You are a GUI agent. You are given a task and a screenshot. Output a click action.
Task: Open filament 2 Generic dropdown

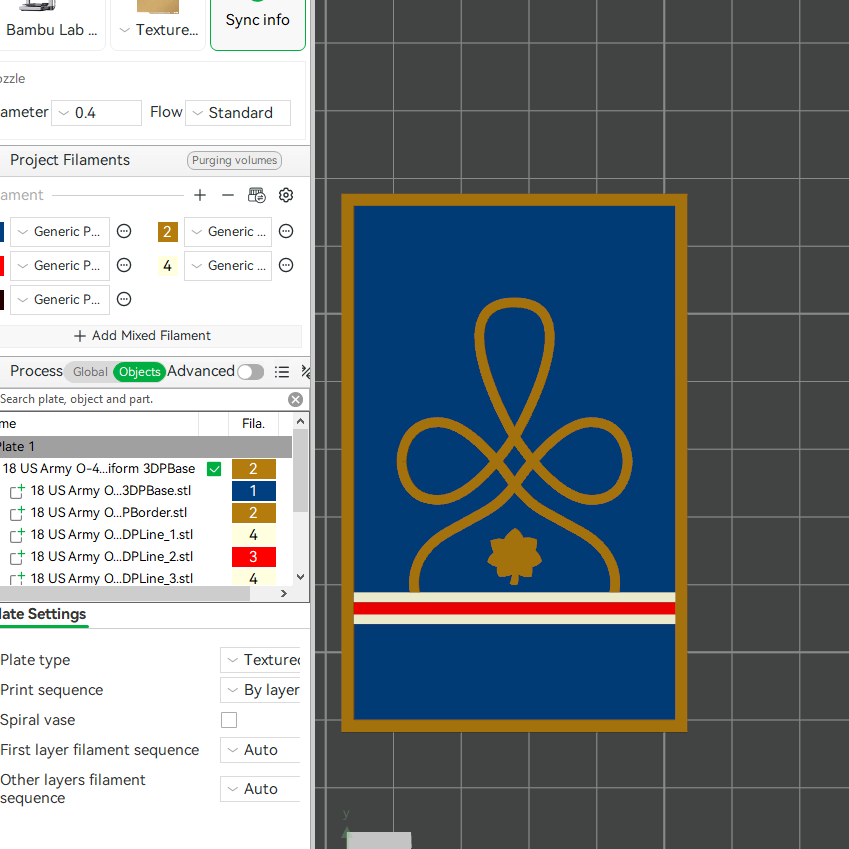click(x=228, y=232)
